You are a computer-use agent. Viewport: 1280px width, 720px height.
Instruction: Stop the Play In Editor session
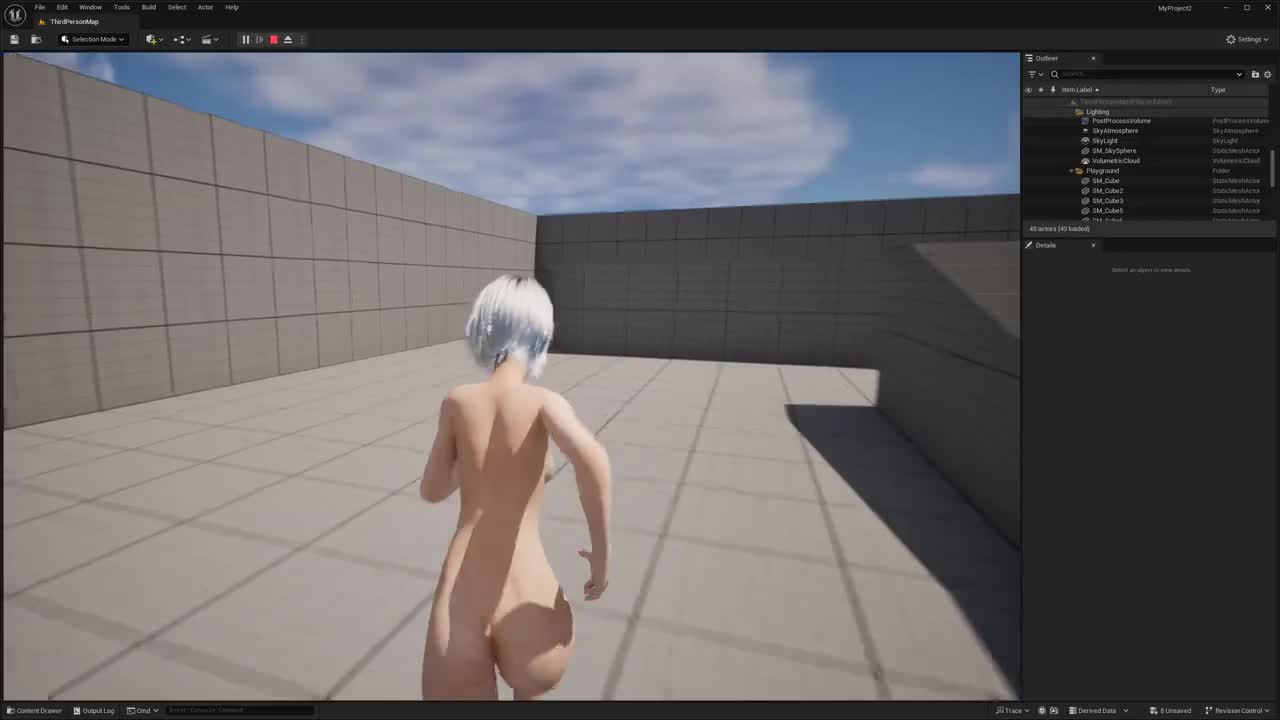coord(274,39)
